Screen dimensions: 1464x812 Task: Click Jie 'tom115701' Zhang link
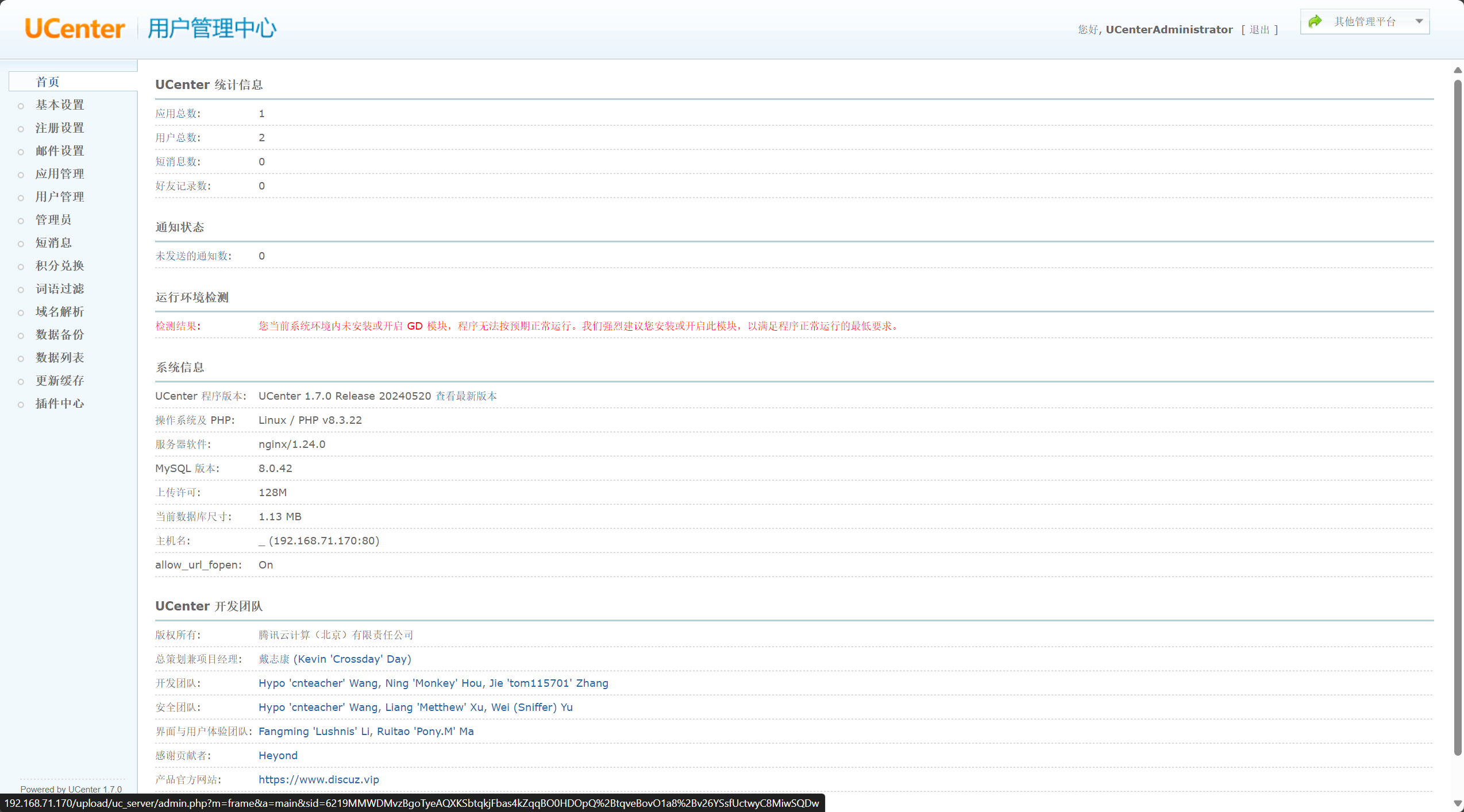[x=549, y=683]
